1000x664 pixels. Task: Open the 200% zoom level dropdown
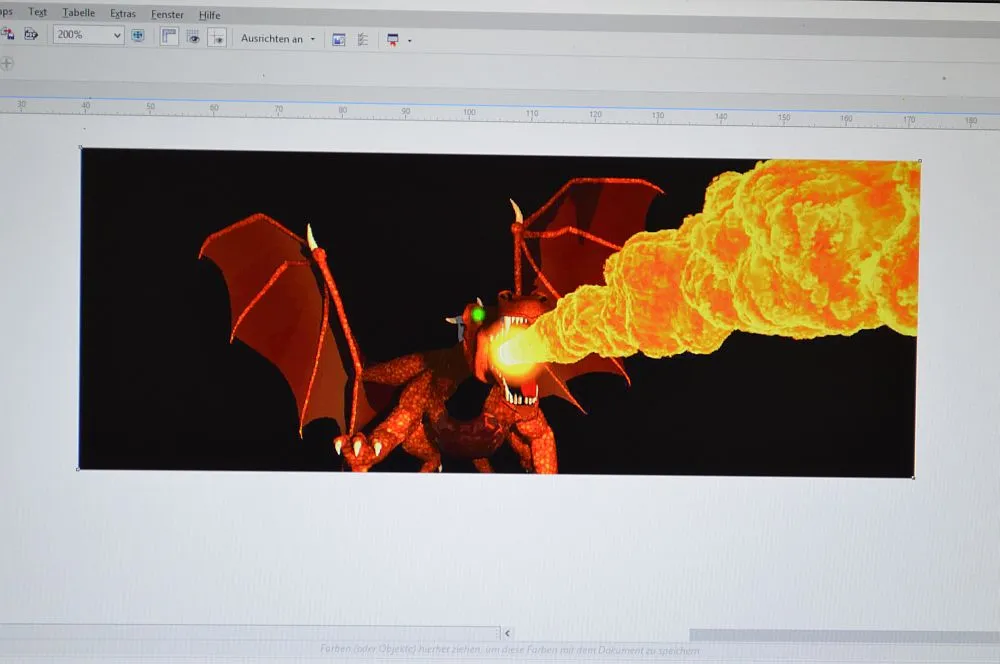coord(117,35)
